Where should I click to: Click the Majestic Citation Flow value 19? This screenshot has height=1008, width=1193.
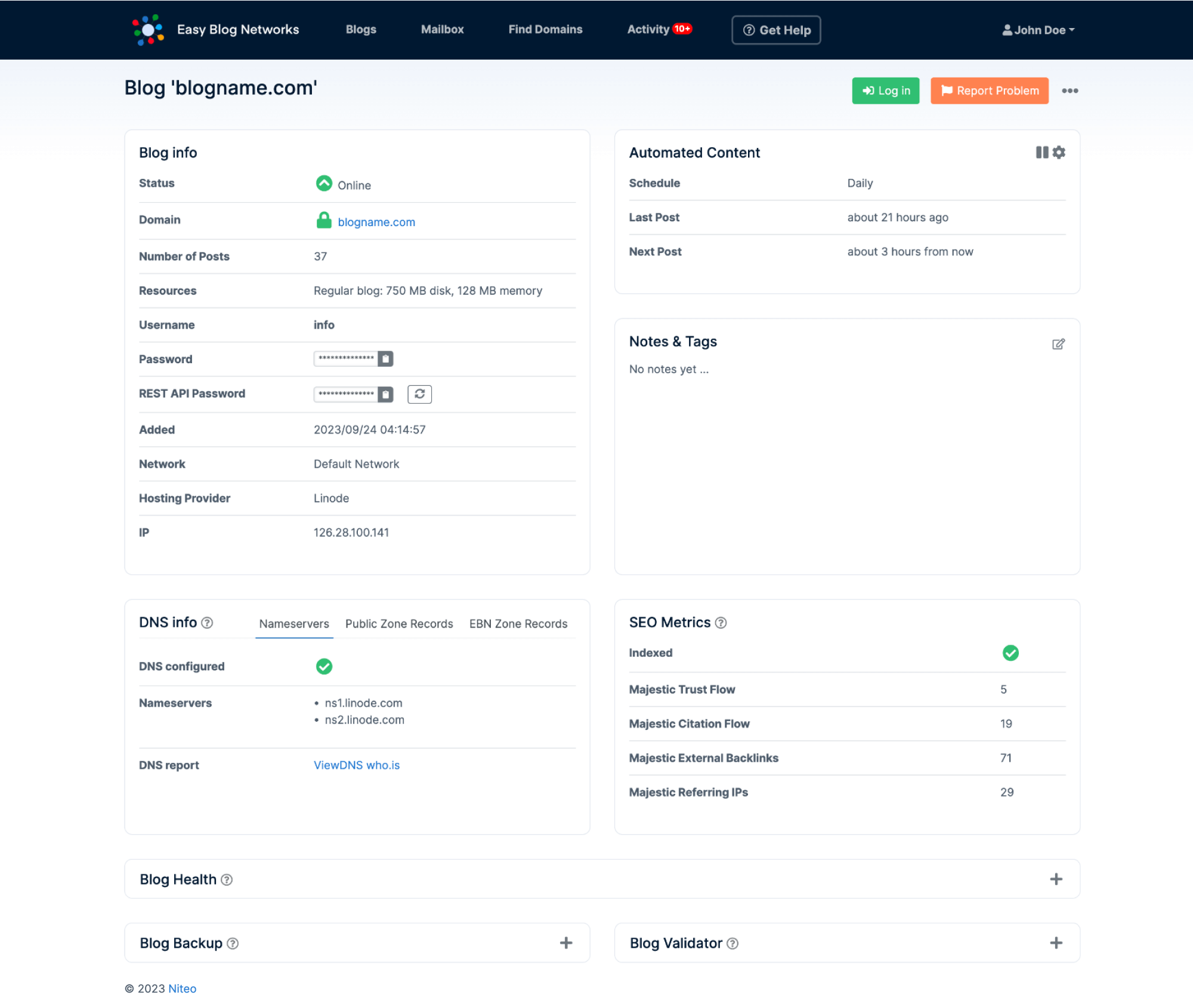(x=1006, y=724)
